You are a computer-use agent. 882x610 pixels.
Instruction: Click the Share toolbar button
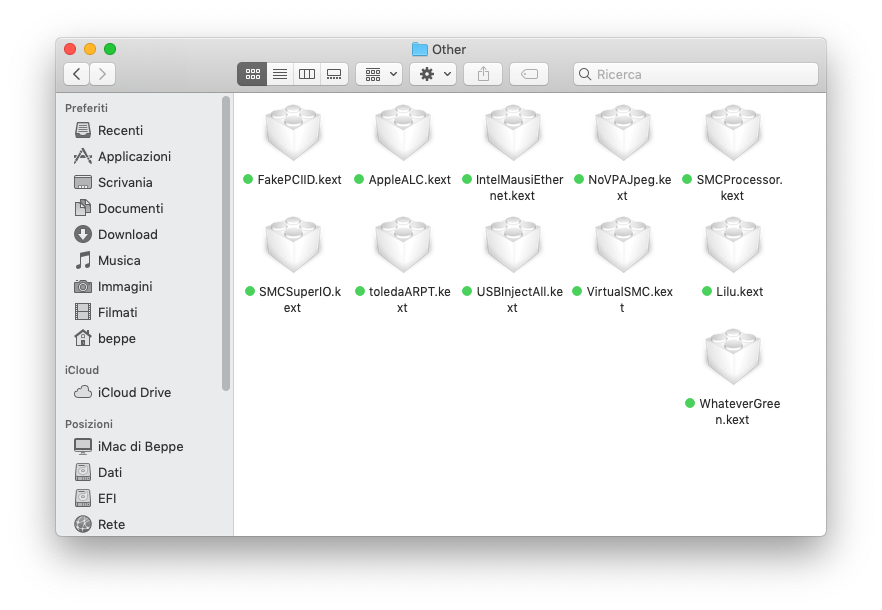click(x=483, y=74)
